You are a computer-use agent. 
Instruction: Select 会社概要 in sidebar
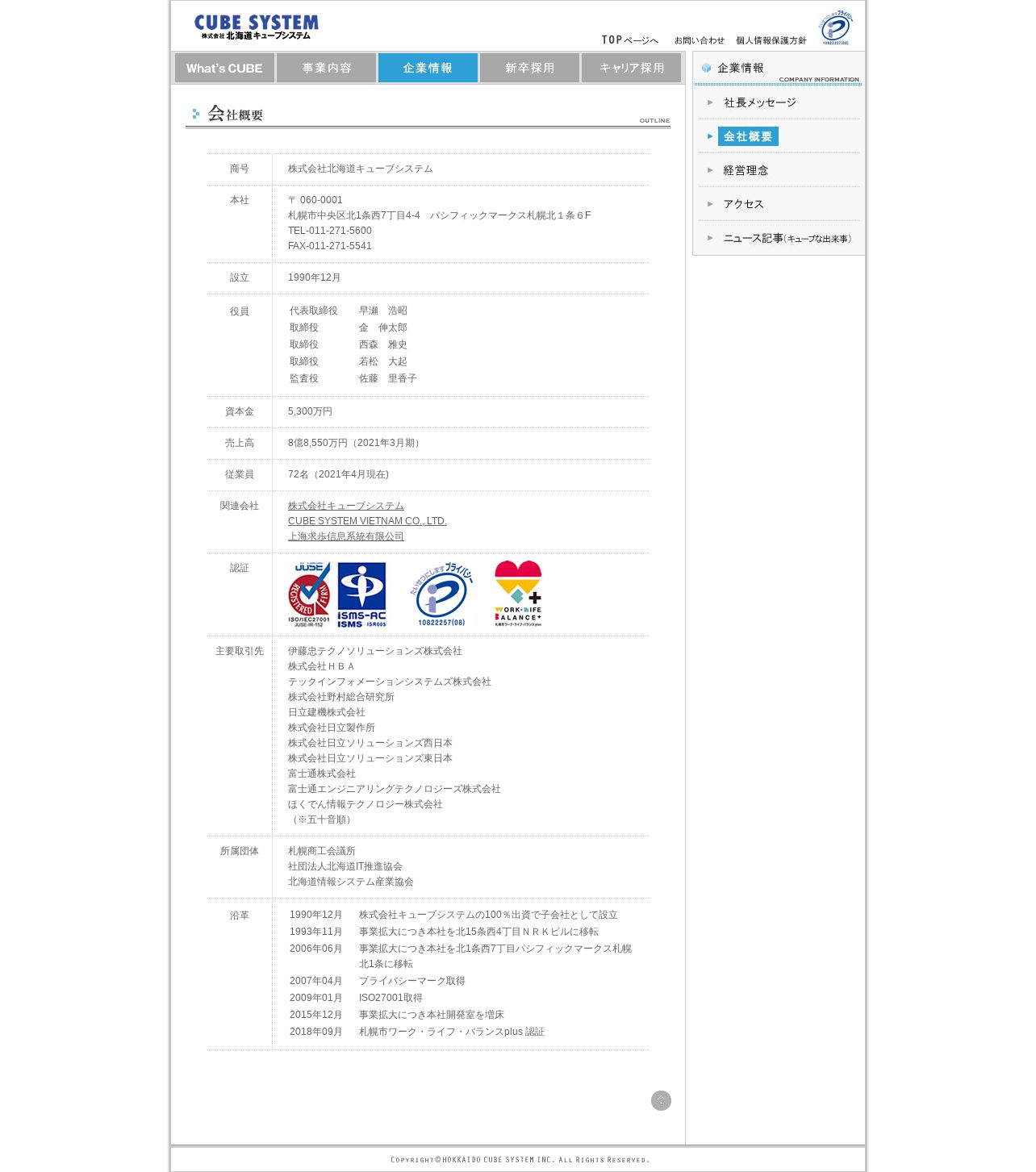748,136
